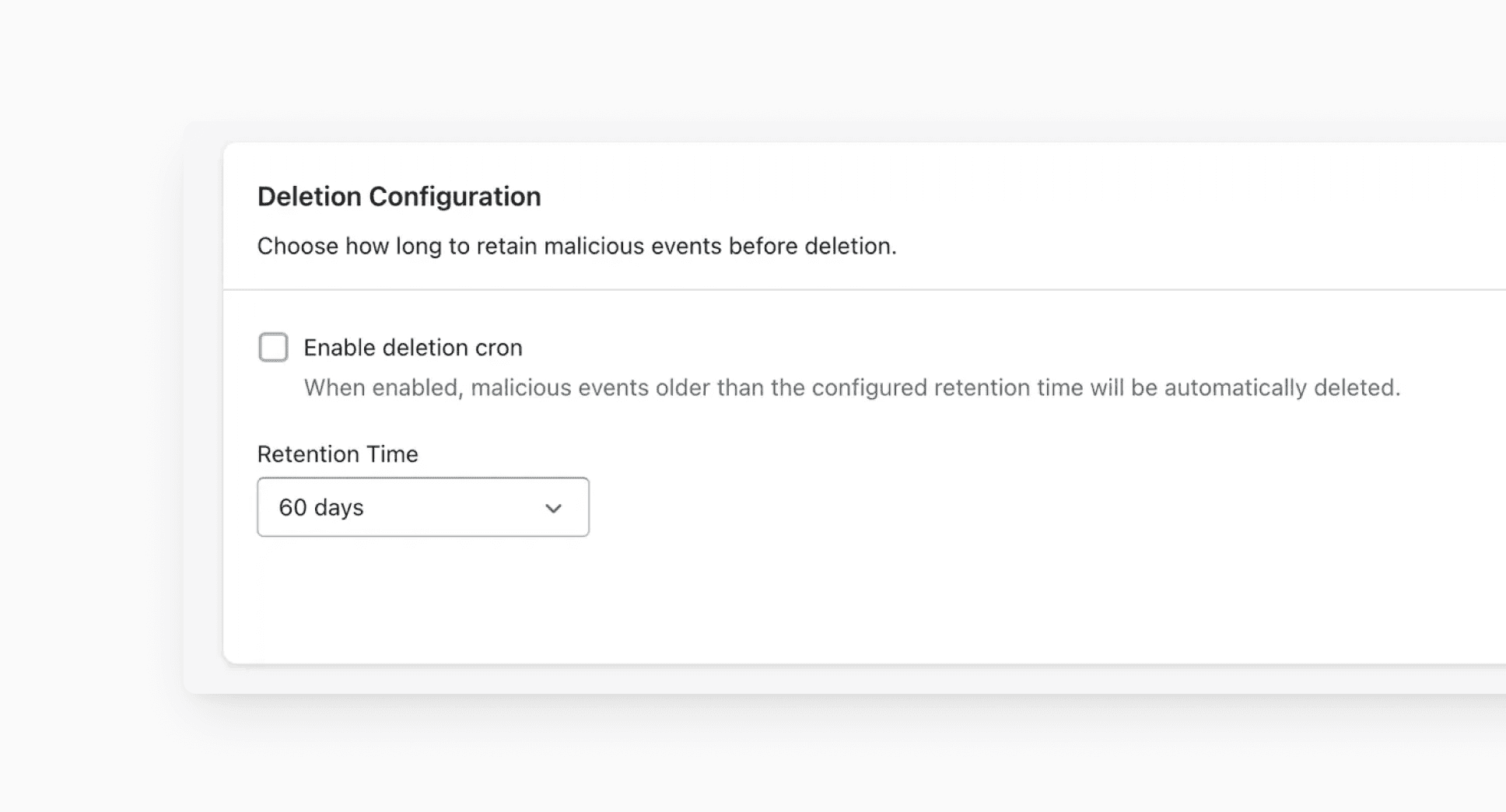Image resolution: width=1506 pixels, height=812 pixels.
Task: Click the word "Configuration" in the heading
Action: [454, 197]
